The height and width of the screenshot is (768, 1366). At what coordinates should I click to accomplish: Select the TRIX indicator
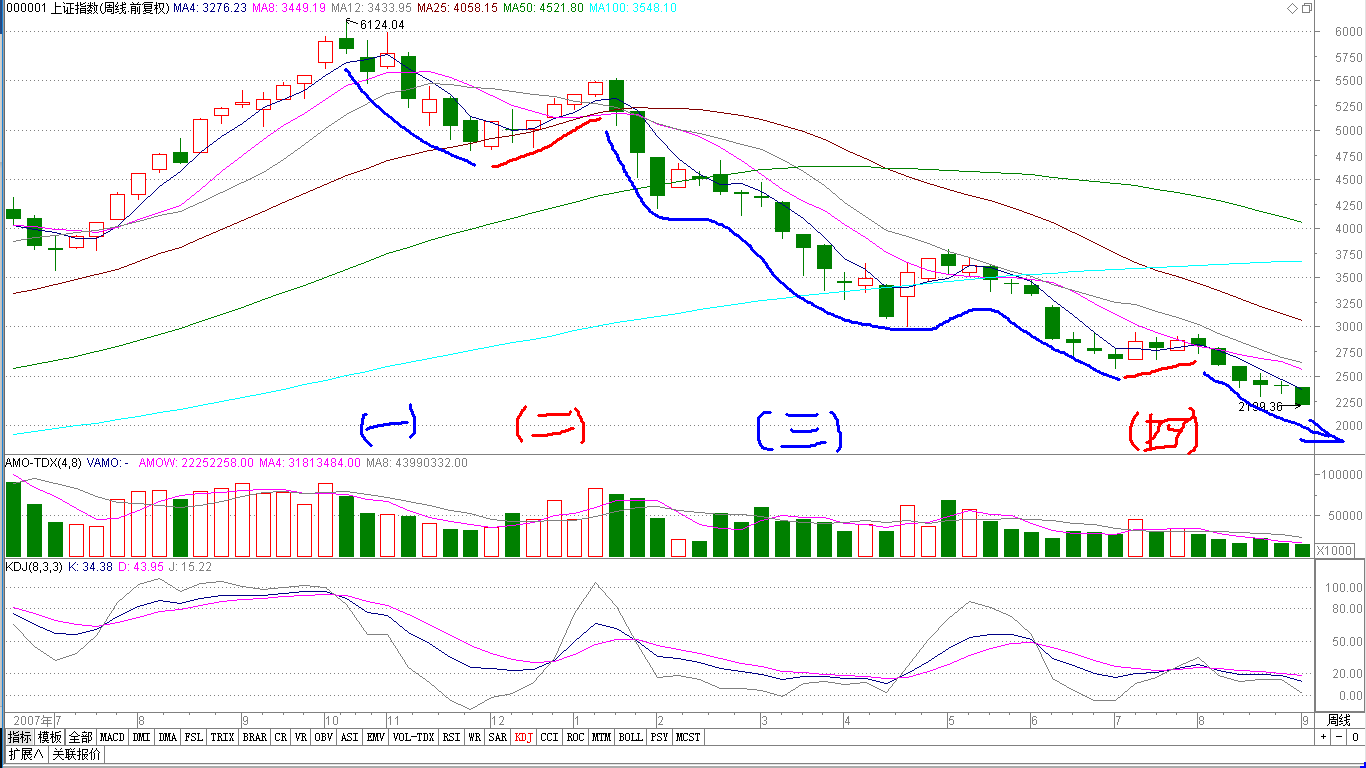pos(222,737)
